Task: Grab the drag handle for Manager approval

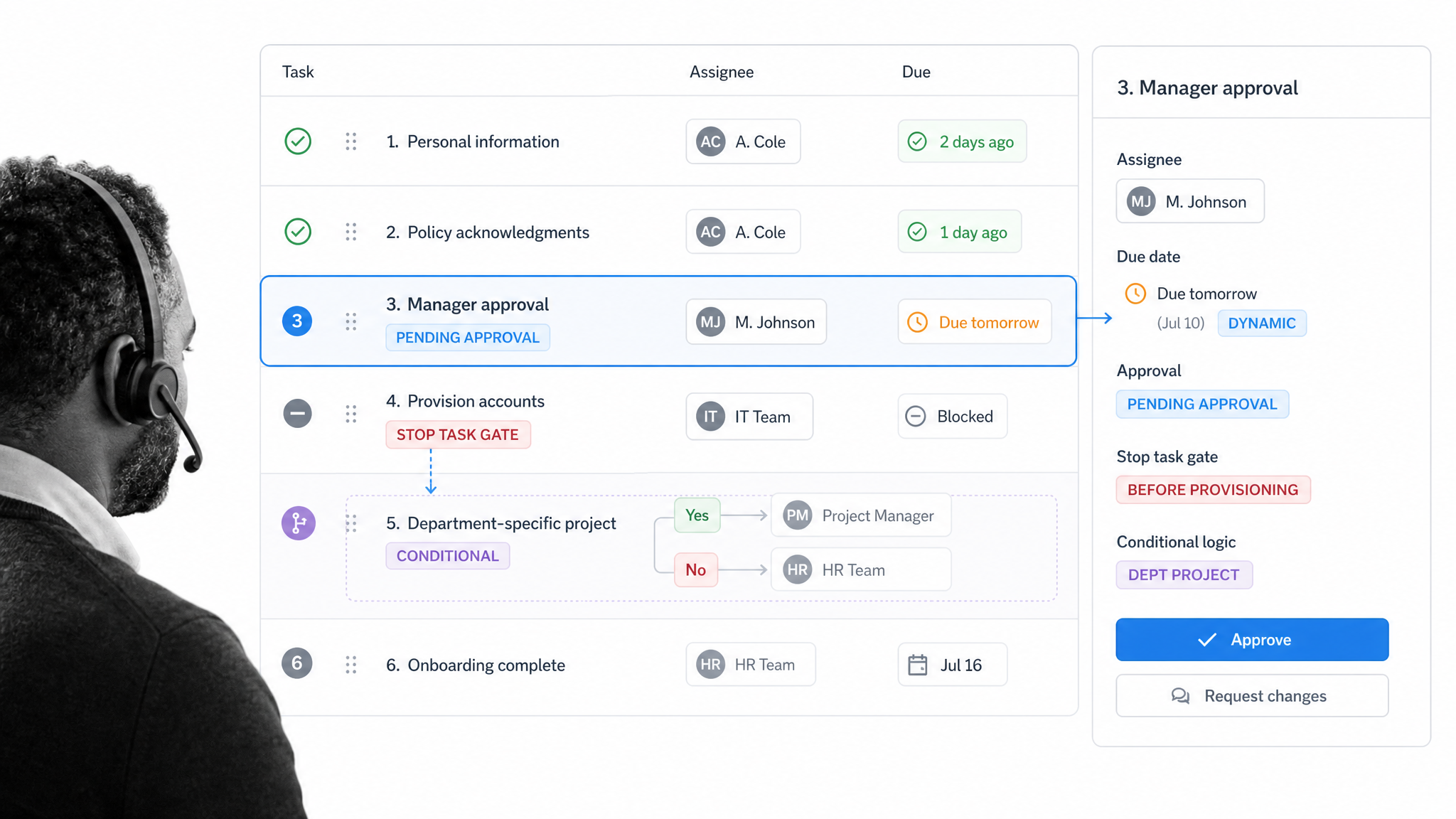Action: (351, 321)
